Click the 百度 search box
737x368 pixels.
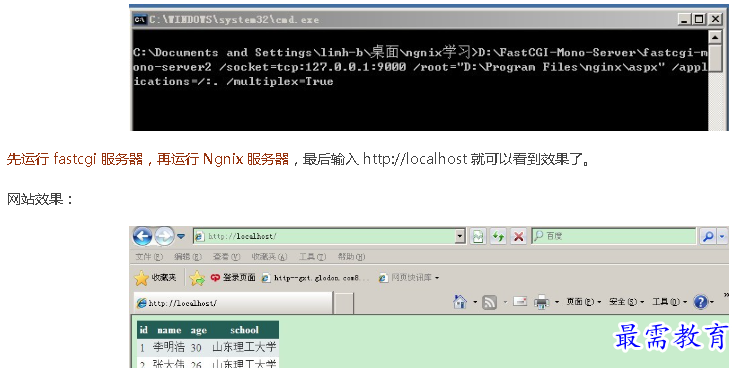pyautogui.click(x=614, y=236)
